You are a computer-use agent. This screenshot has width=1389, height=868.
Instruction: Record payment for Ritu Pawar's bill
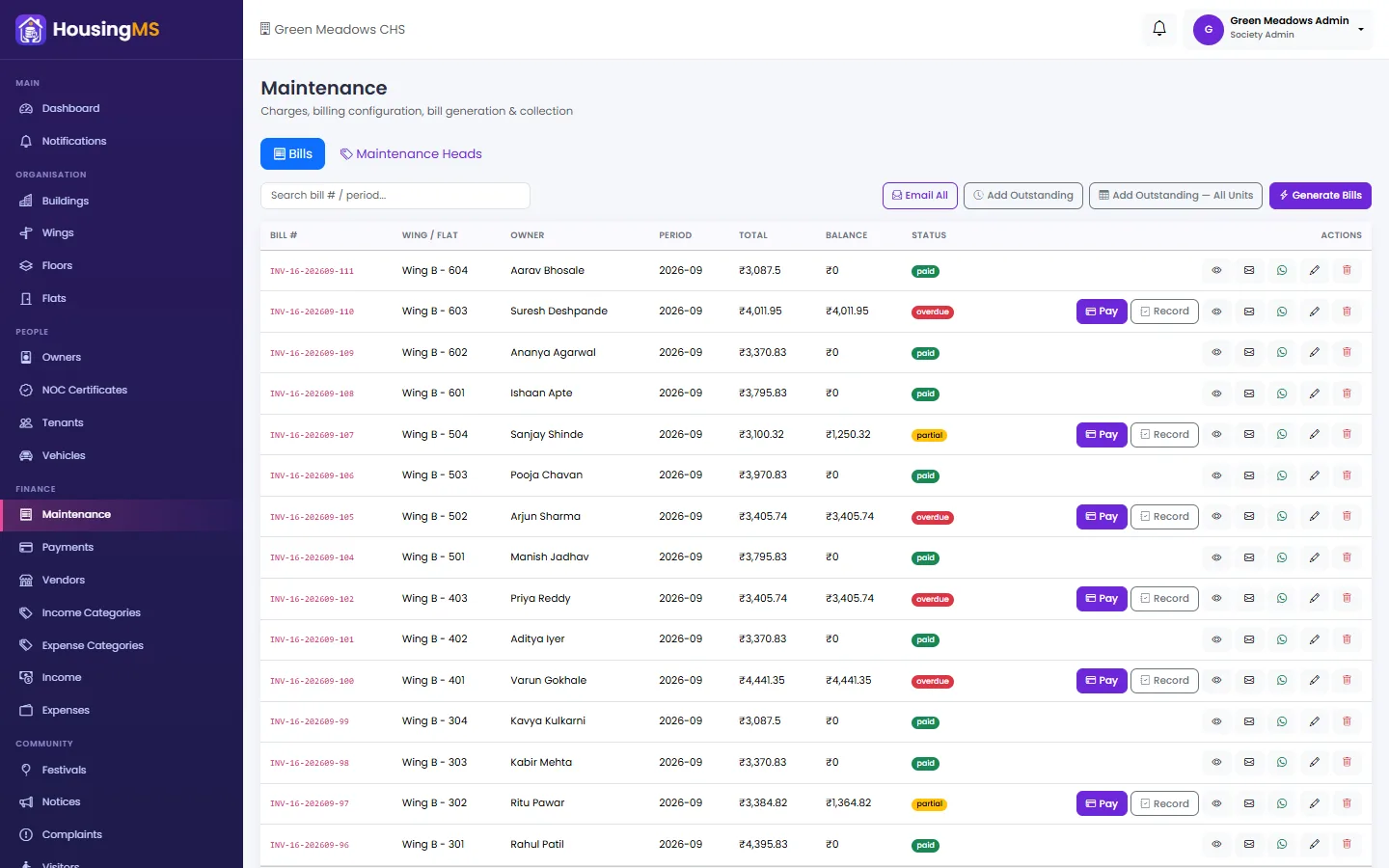pos(1164,803)
